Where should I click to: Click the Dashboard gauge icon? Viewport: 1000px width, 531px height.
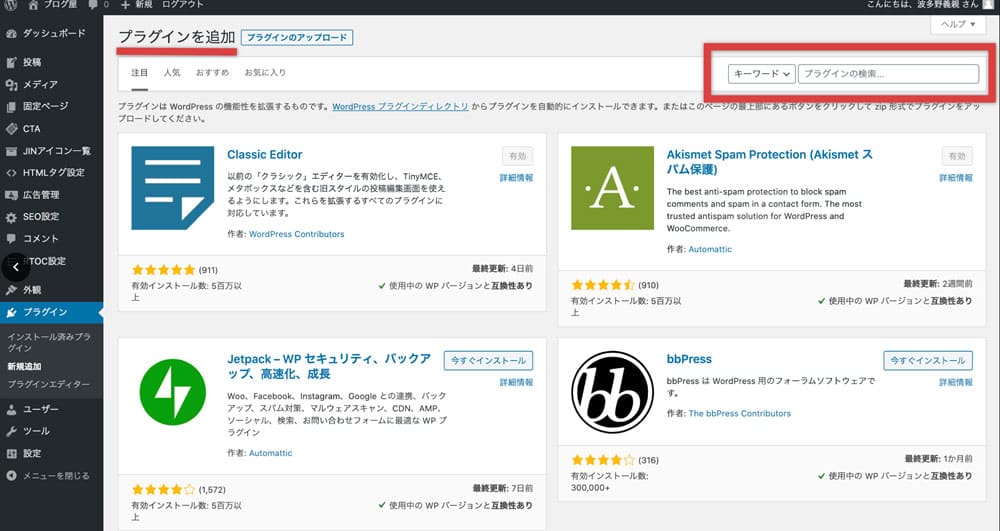point(11,33)
